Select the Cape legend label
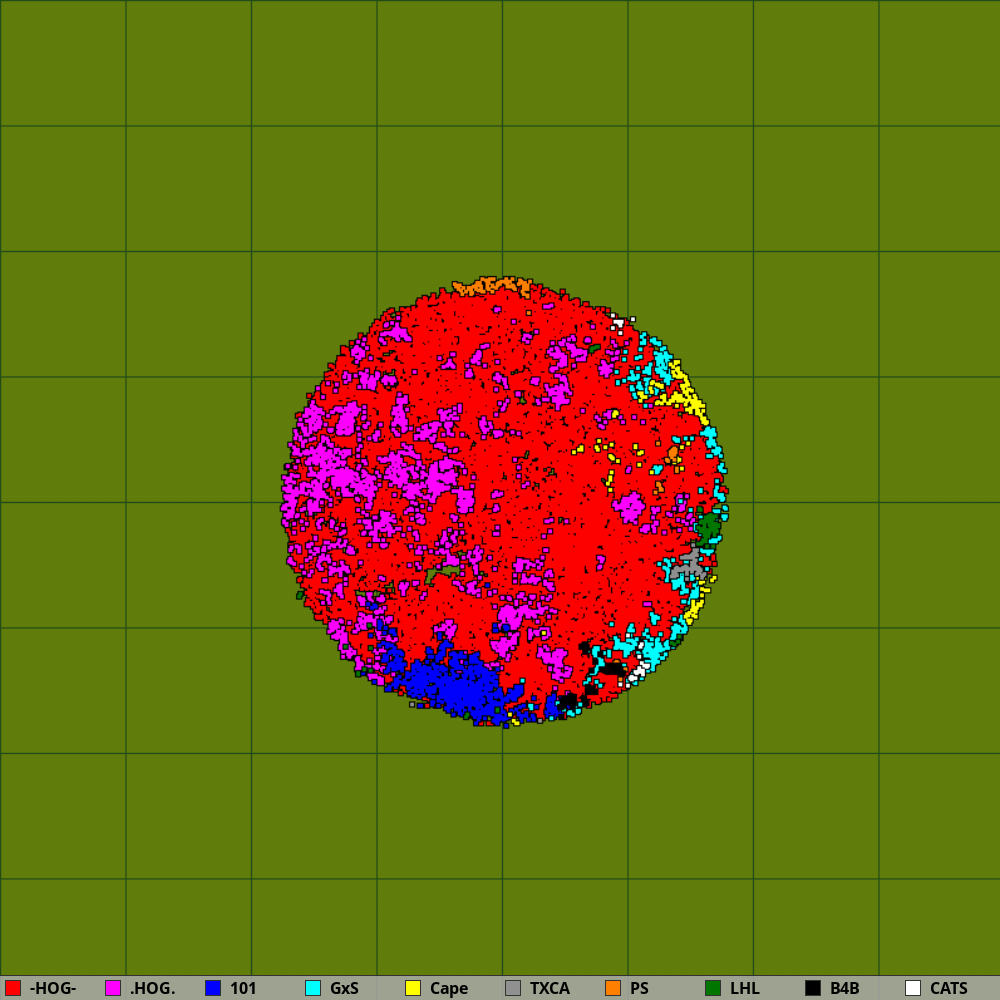This screenshot has width=1000, height=1000. click(x=449, y=989)
